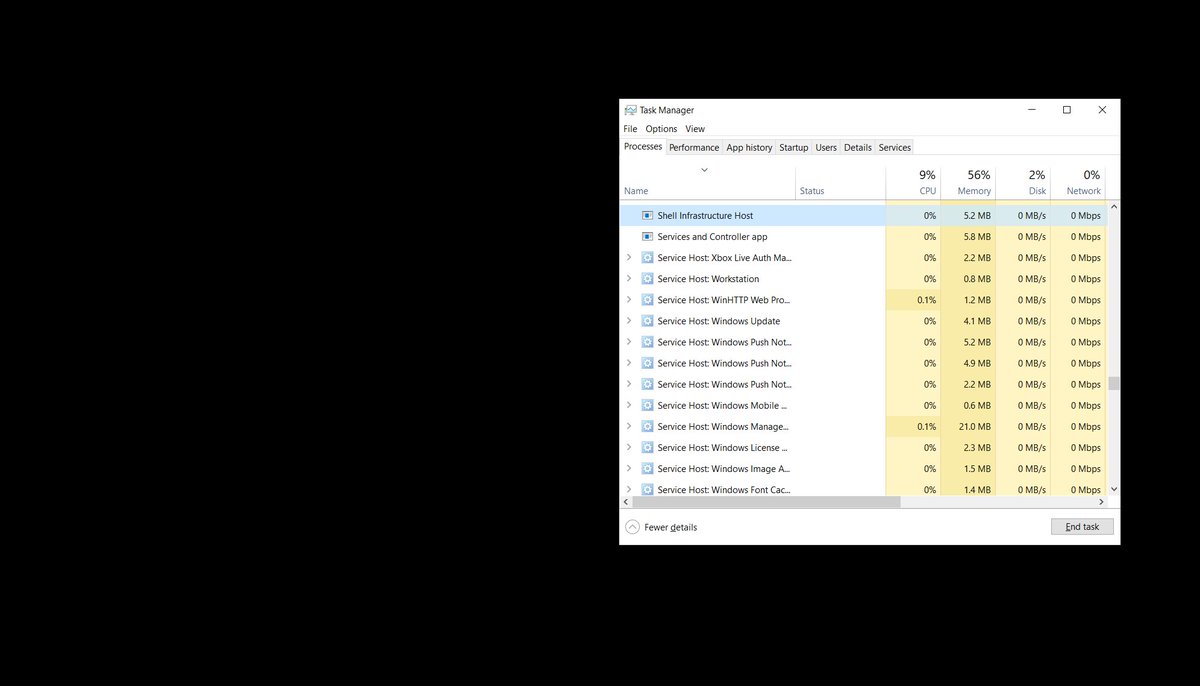Sort by the Name column header
1200x686 pixels.
[708, 182]
